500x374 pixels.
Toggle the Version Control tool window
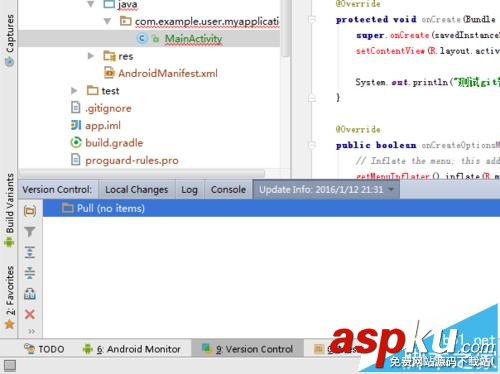pyautogui.click(x=247, y=349)
